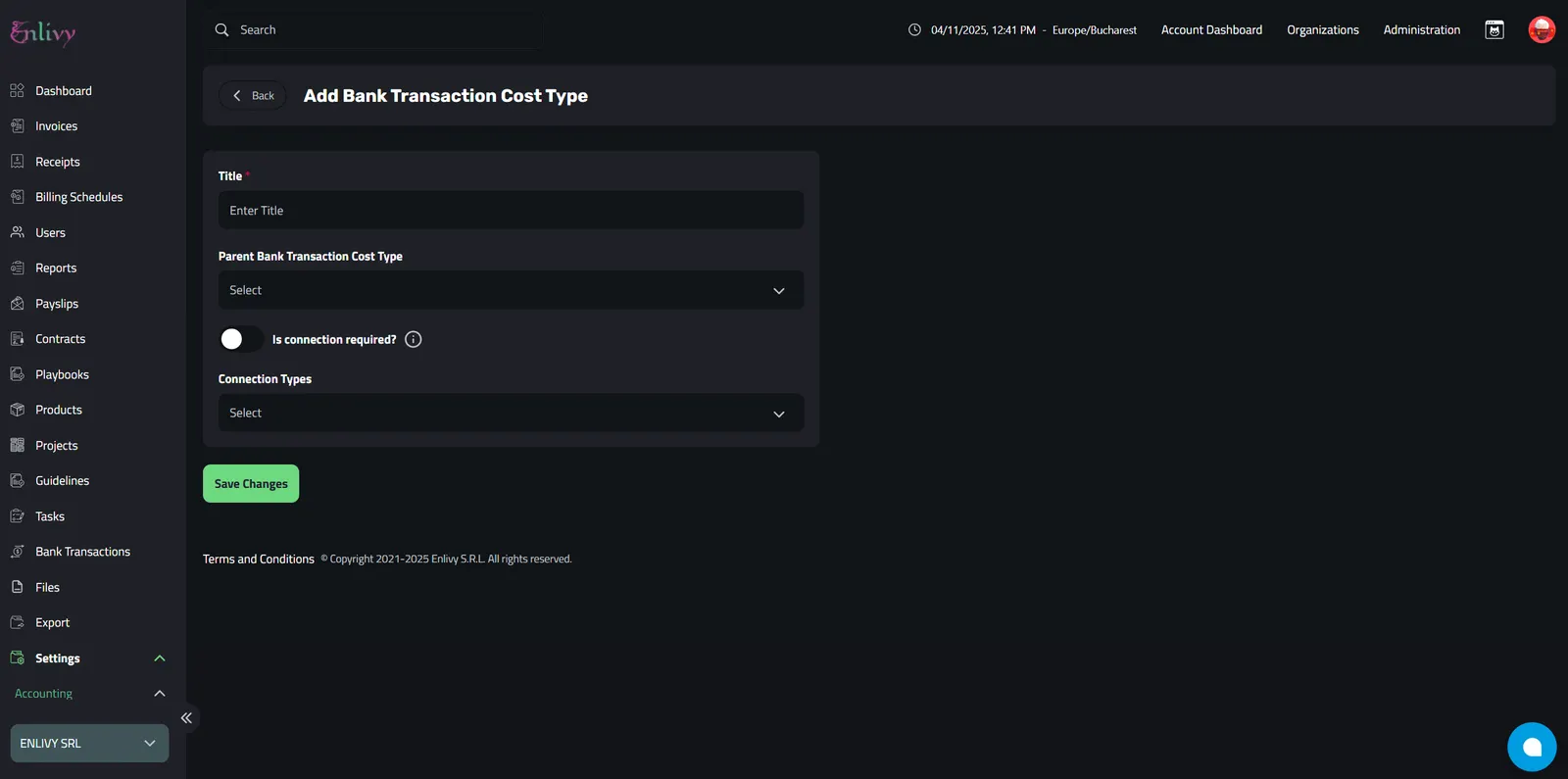Click the Products box icon
Image resolution: width=1568 pixels, height=779 pixels.
click(x=17, y=410)
